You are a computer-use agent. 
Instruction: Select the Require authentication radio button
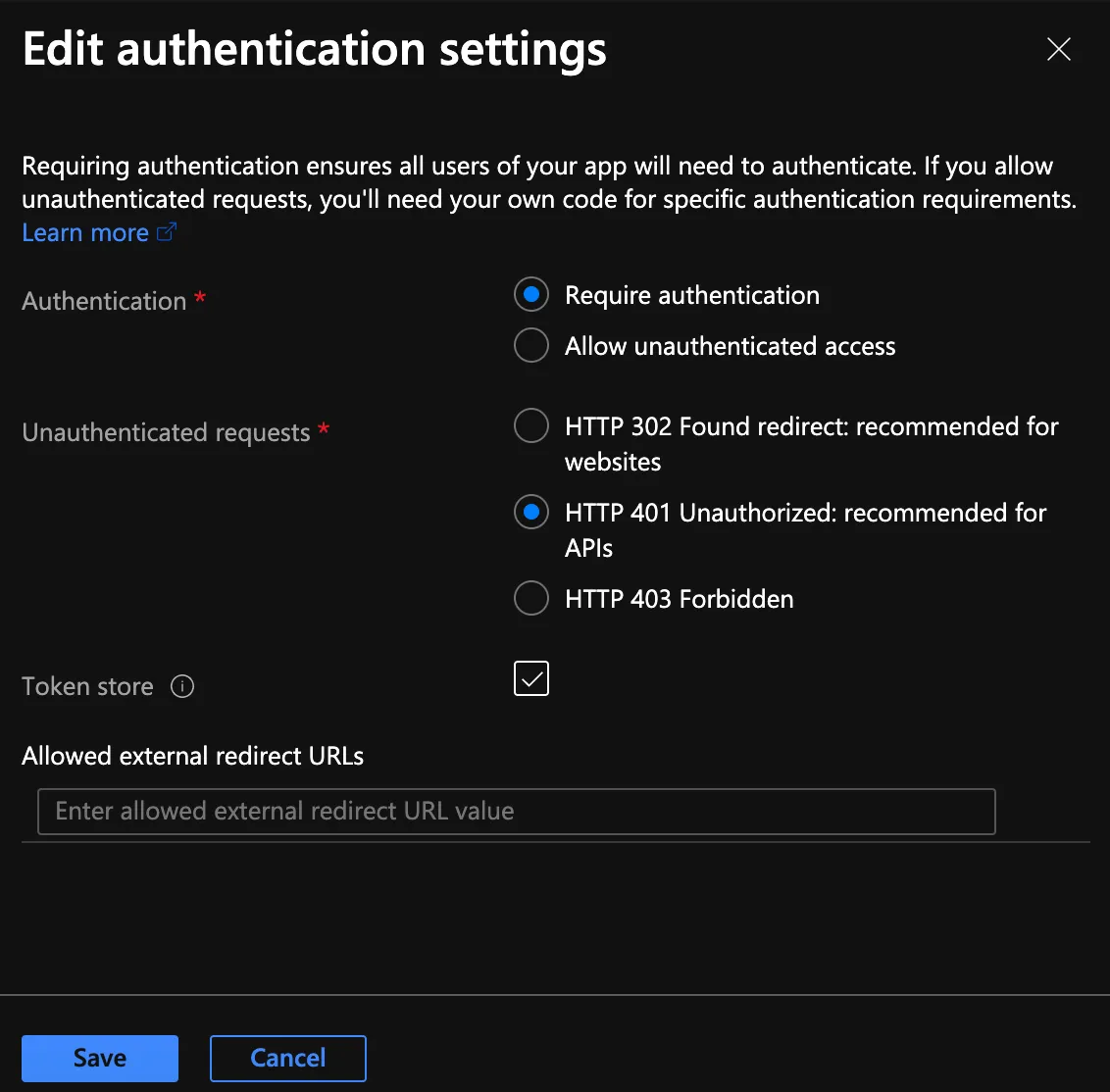(531, 295)
